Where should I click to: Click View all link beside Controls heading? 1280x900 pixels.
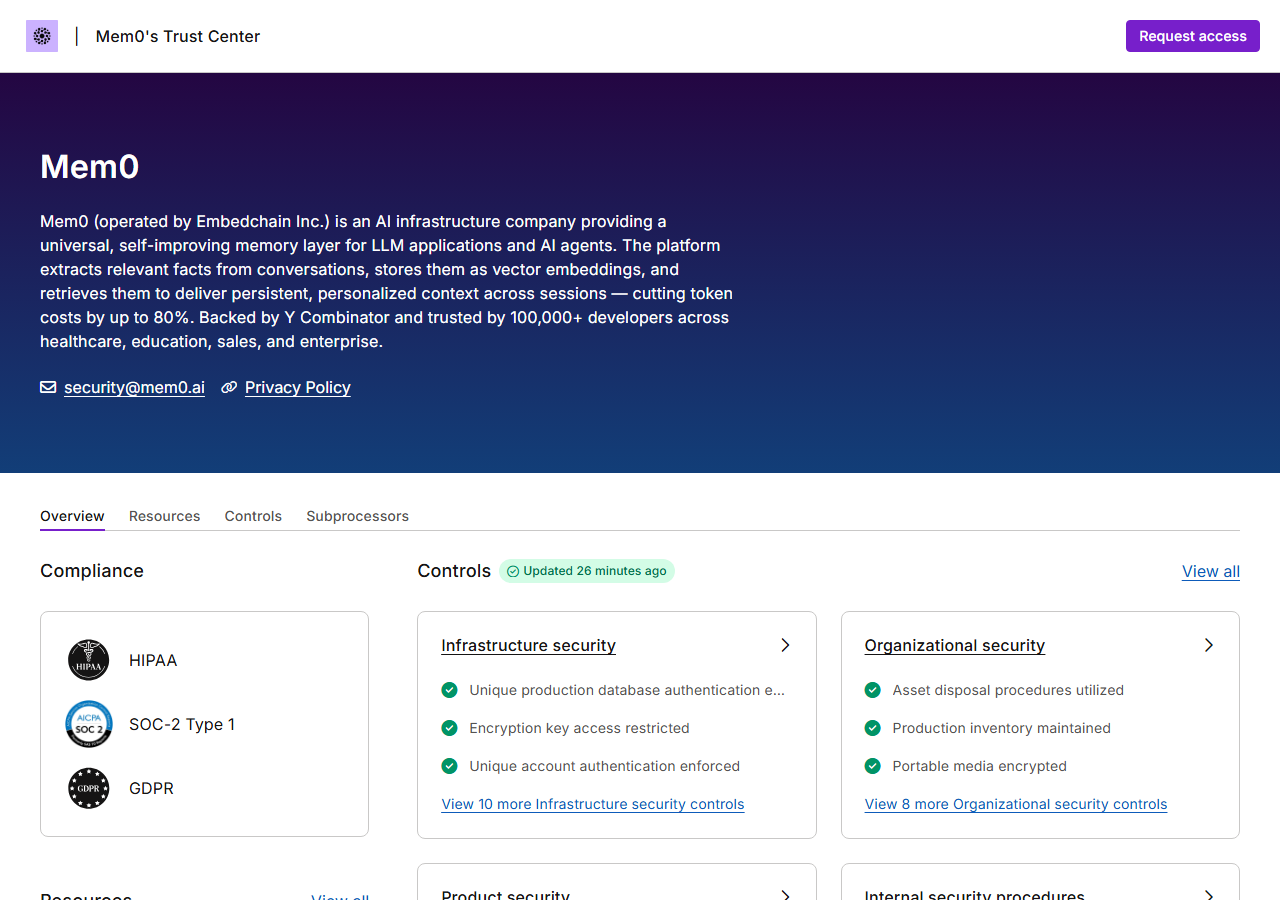pyautogui.click(x=1211, y=571)
